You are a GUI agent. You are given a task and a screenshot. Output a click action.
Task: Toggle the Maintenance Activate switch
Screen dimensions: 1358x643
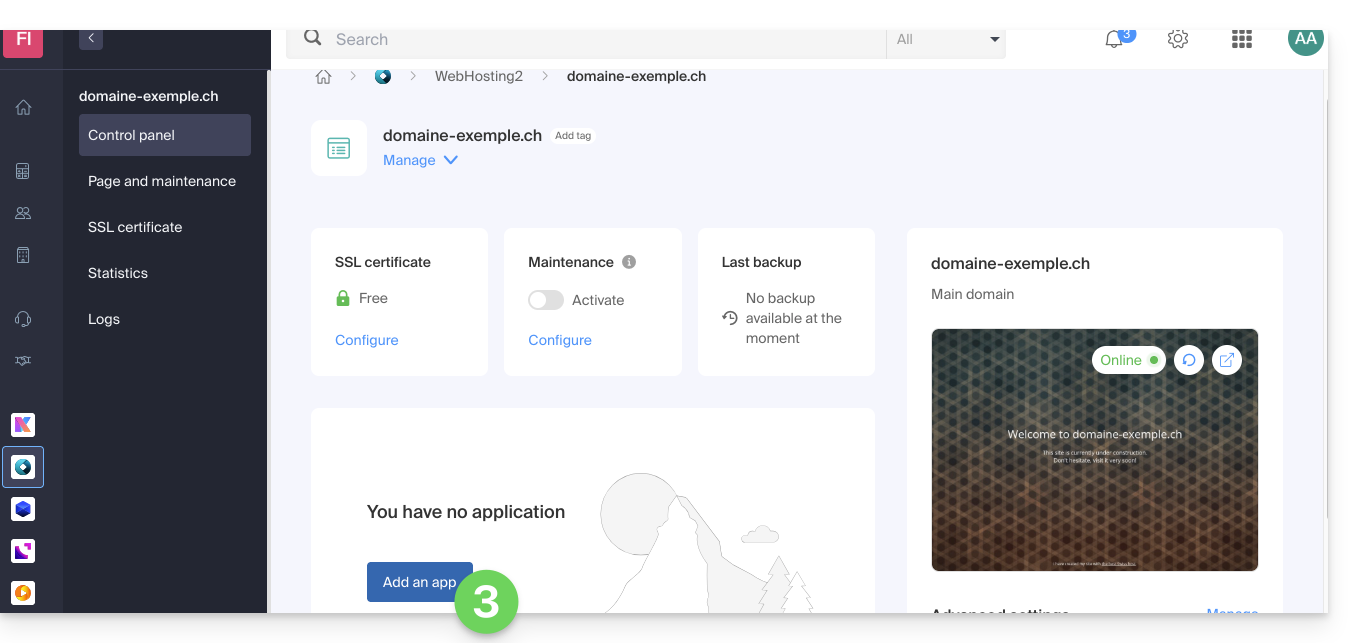point(546,300)
